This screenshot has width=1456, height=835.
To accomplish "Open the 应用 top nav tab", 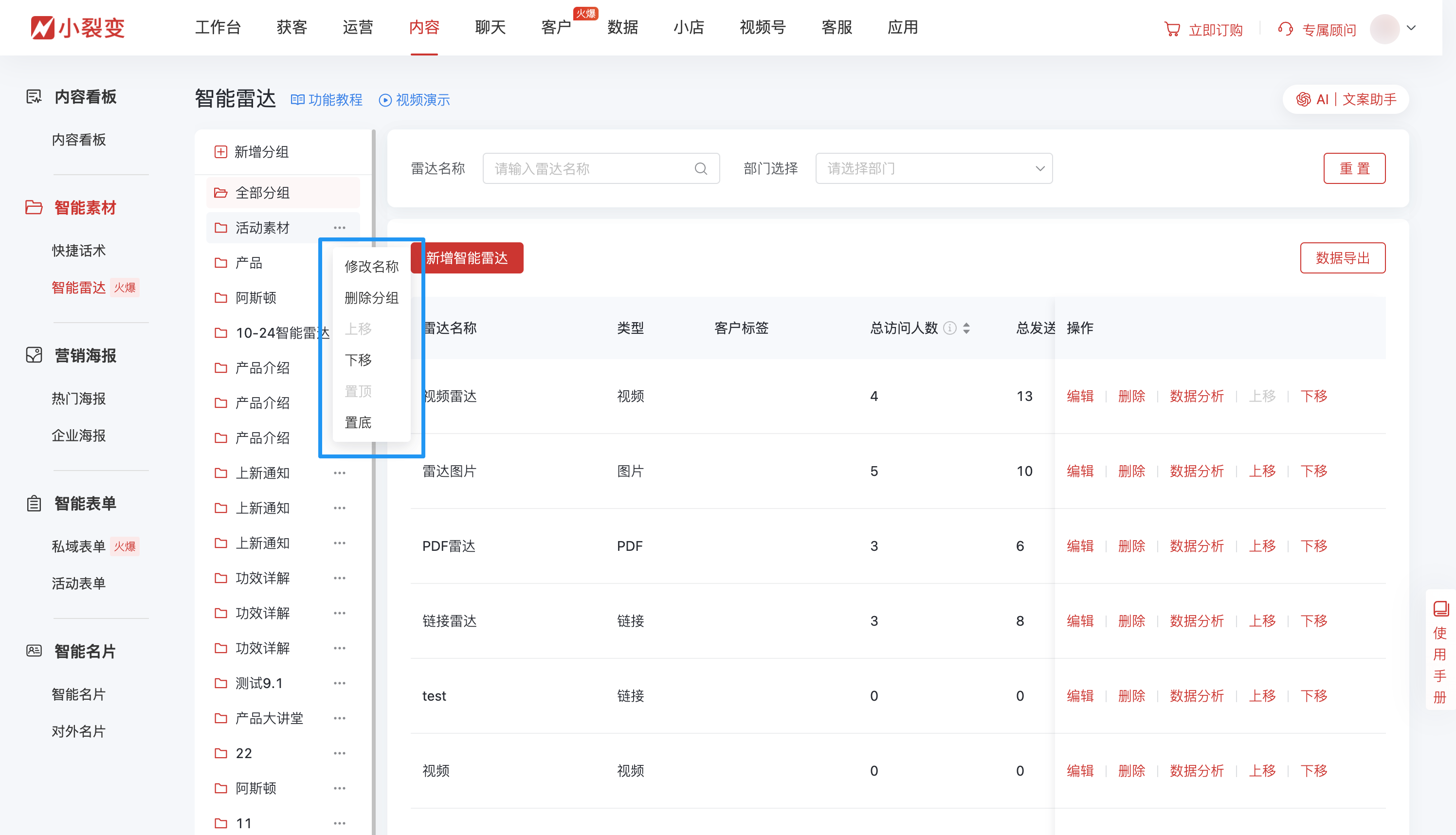I will point(903,27).
